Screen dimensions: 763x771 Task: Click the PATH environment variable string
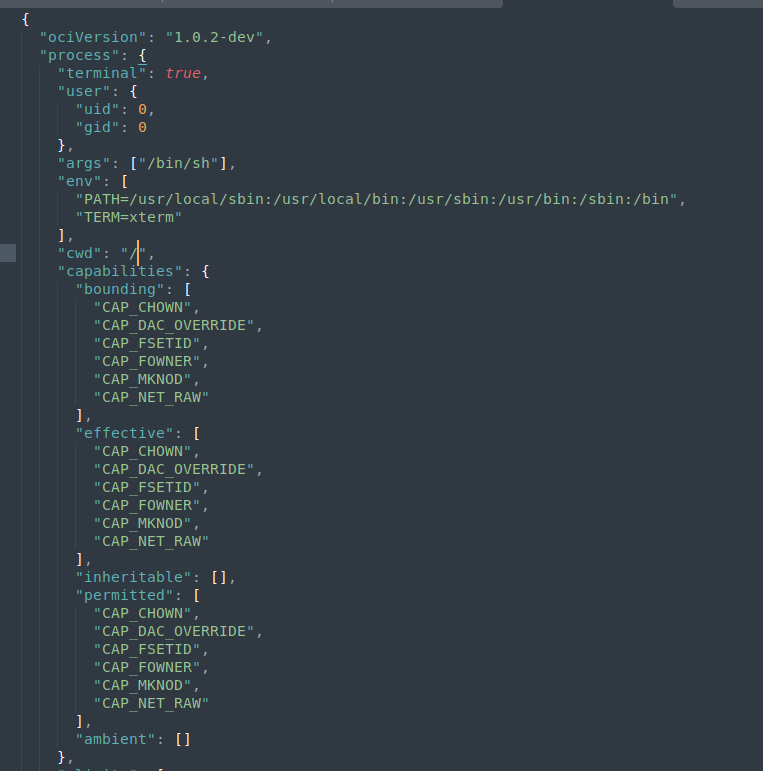(376, 199)
